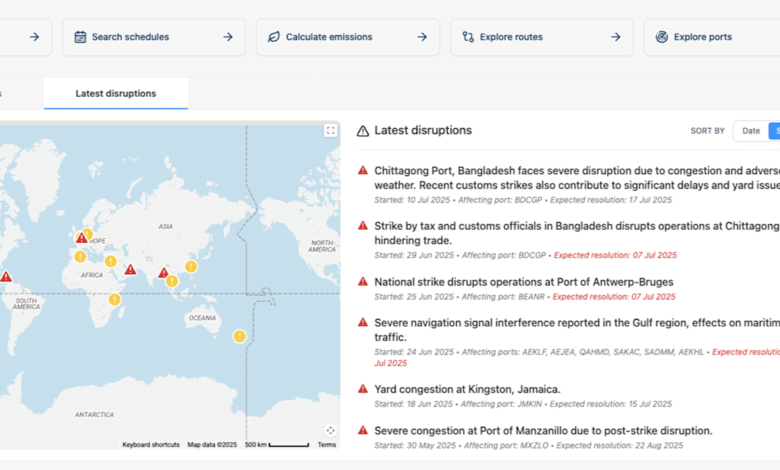Screen dimensions: 780x470
Task: Select the yellow alert marker near Oceania
Action: tap(239, 336)
